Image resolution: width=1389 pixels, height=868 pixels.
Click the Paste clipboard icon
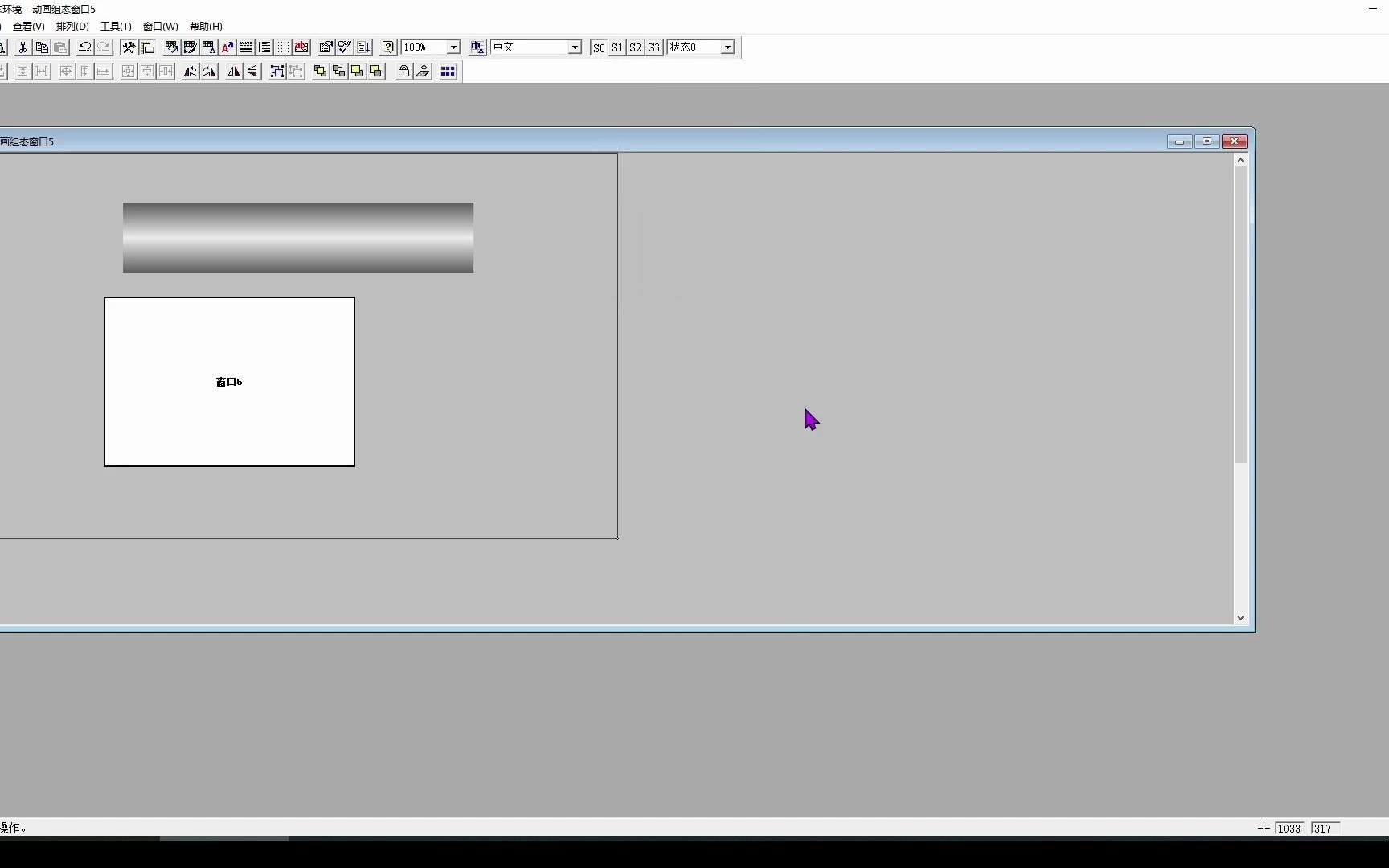60,47
